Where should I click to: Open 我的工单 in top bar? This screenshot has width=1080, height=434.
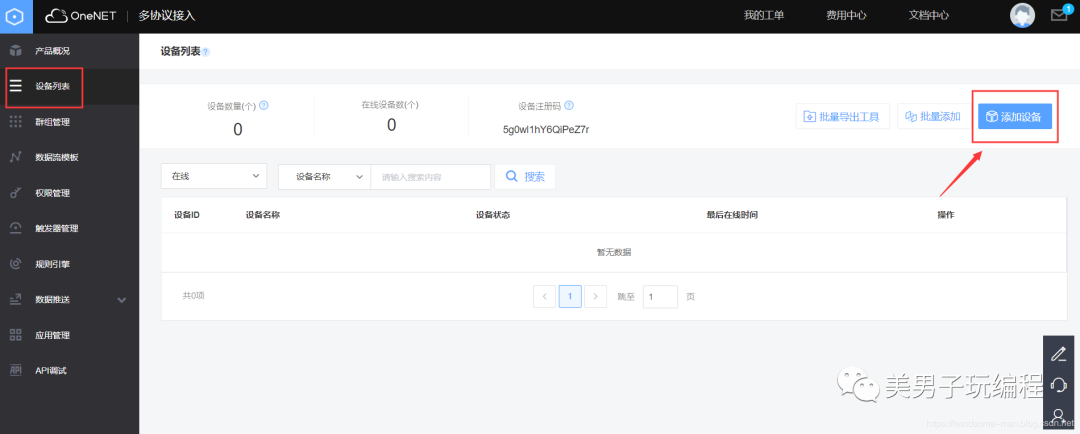click(764, 15)
